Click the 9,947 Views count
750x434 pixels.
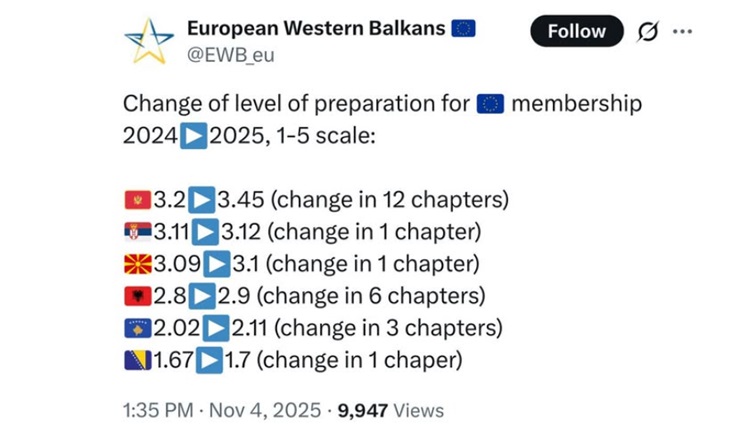tap(391, 410)
